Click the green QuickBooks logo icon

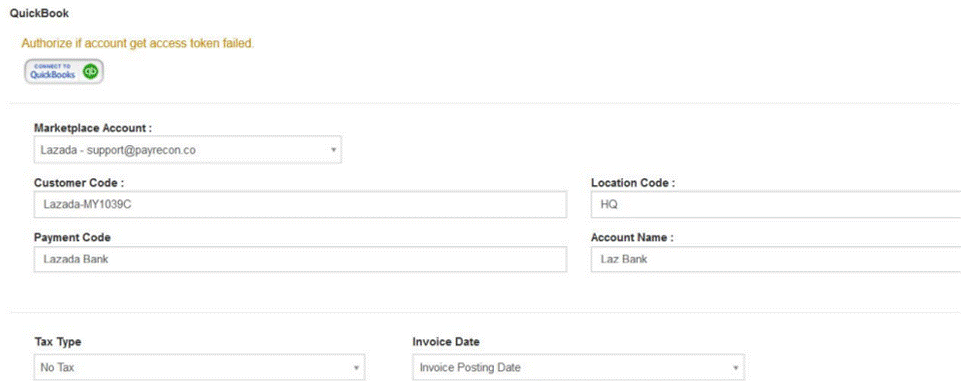tap(91, 72)
